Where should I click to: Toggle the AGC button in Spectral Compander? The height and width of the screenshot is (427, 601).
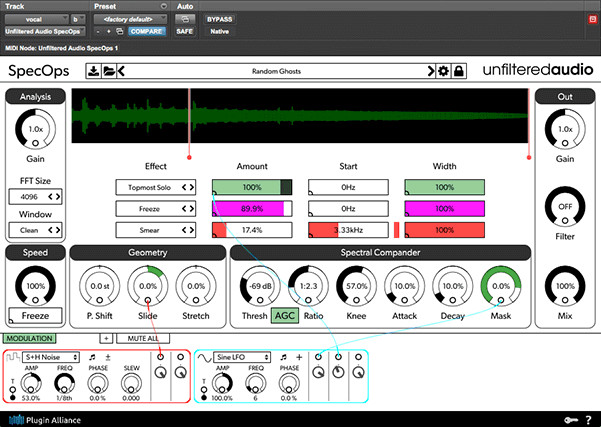(285, 316)
